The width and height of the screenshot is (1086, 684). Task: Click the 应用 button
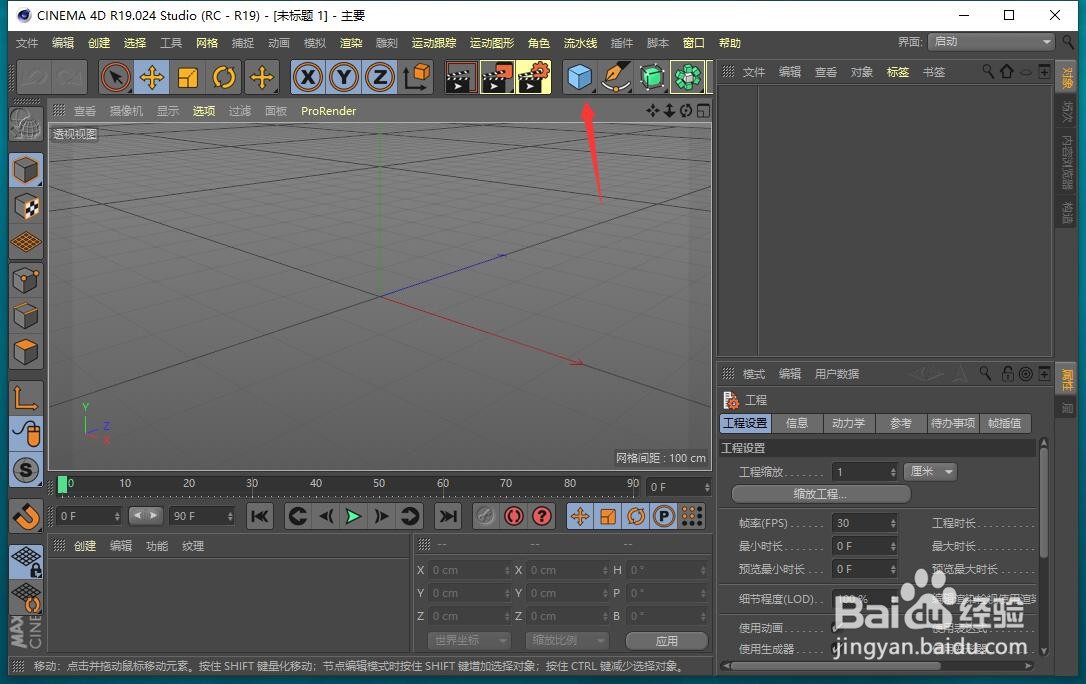[666, 640]
